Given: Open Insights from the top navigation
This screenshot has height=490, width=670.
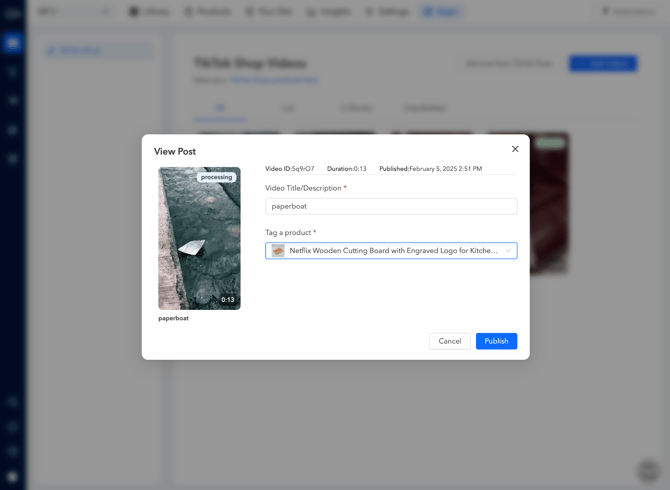Looking at the screenshot, I should [x=328, y=12].
